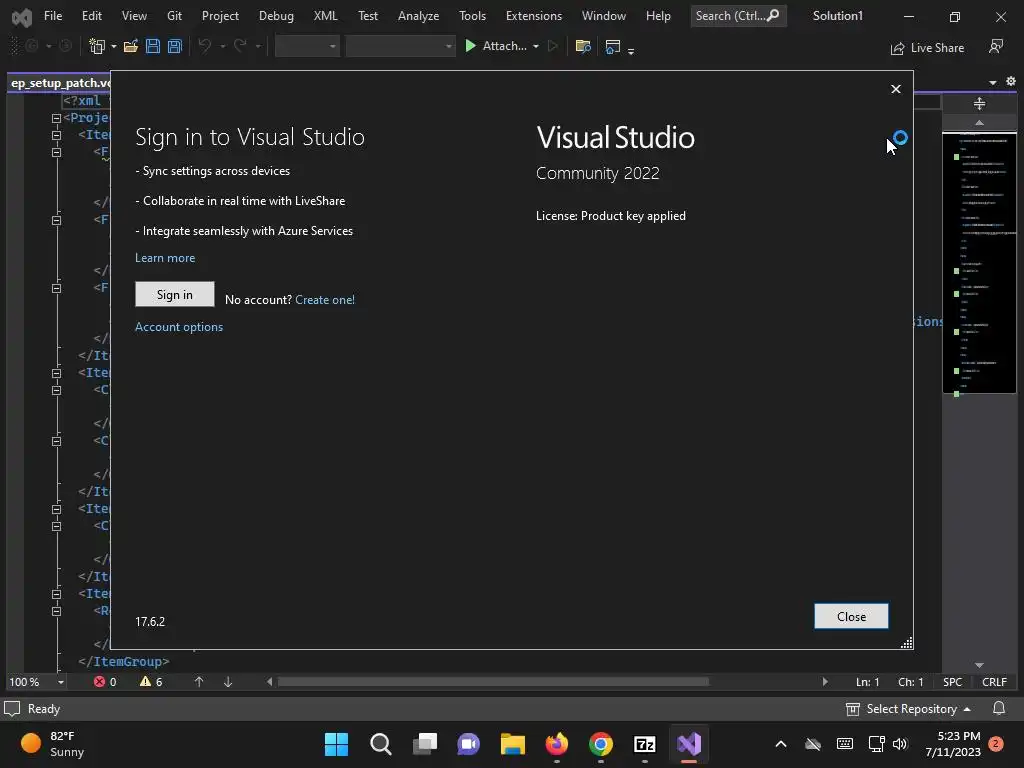Click the tab well settings gear icon
Screen dimensions: 1024x768
coord(1011,82)
